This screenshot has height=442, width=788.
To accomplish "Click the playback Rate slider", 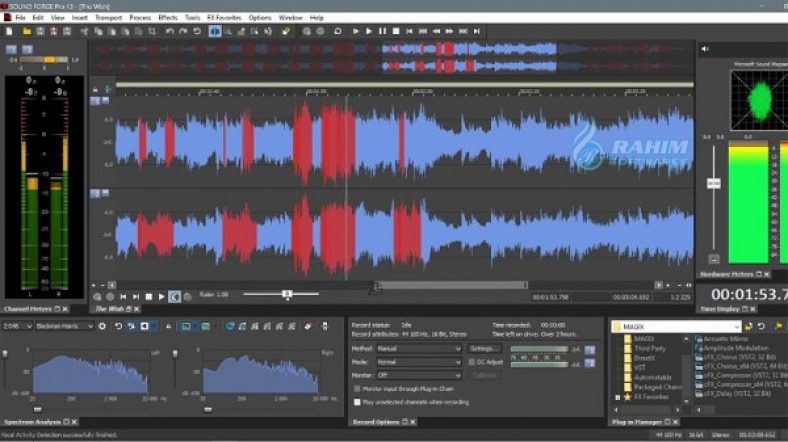I will click(287, 294).
